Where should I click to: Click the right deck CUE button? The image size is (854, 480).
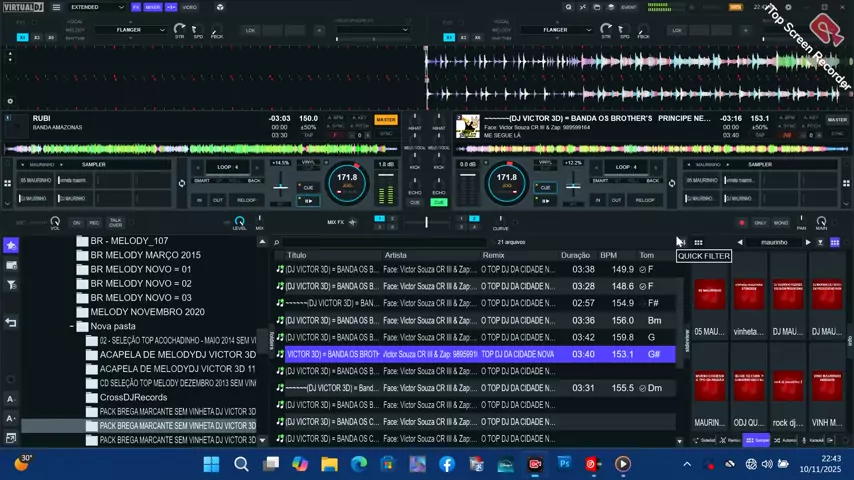[545, 187]
